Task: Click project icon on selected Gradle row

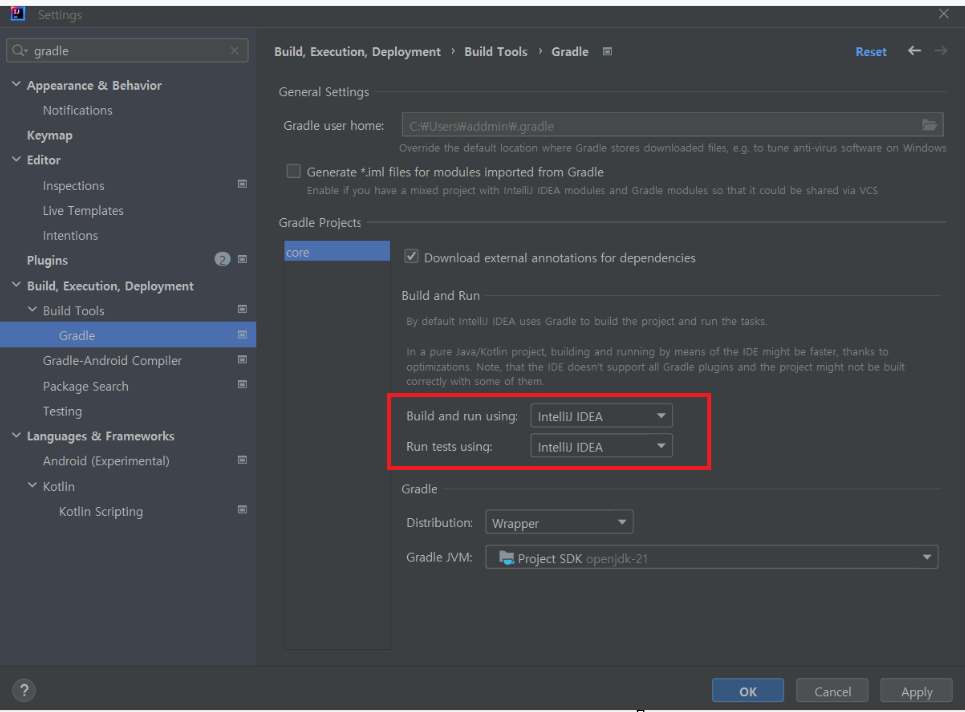Action: [242, 335]
